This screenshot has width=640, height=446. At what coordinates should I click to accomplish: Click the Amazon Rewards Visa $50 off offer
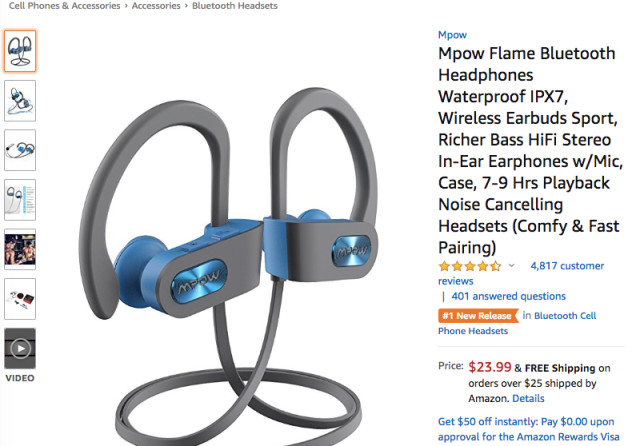529,429
